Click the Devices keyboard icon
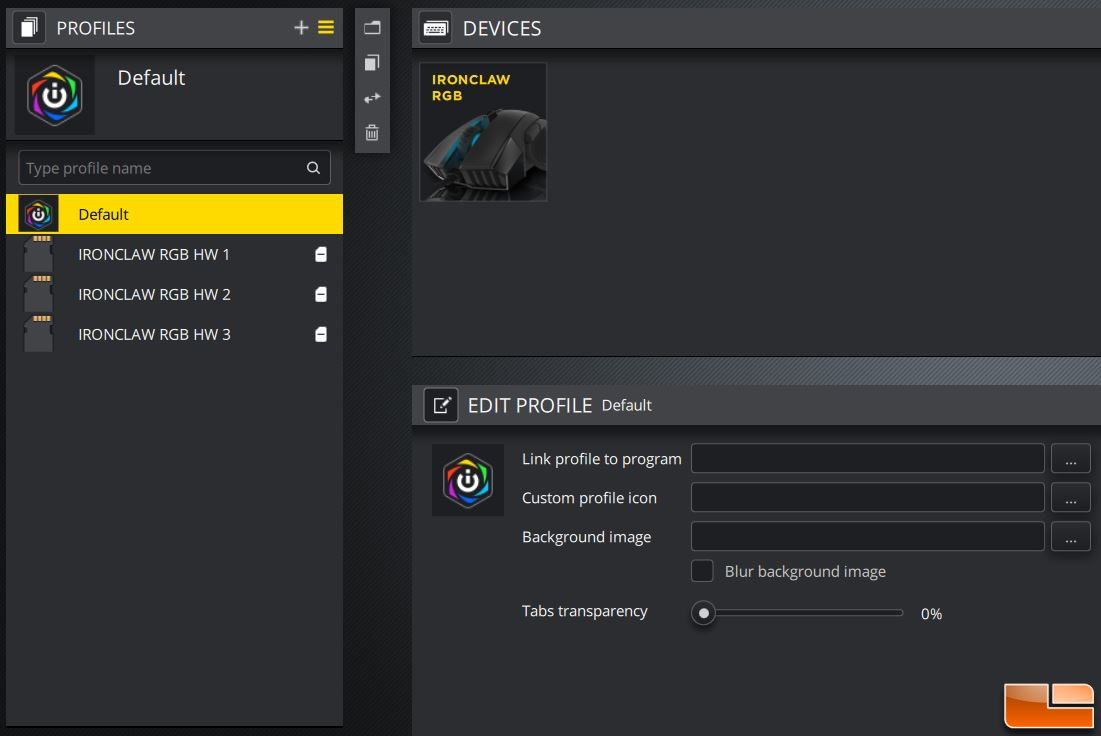 point(435,28)
